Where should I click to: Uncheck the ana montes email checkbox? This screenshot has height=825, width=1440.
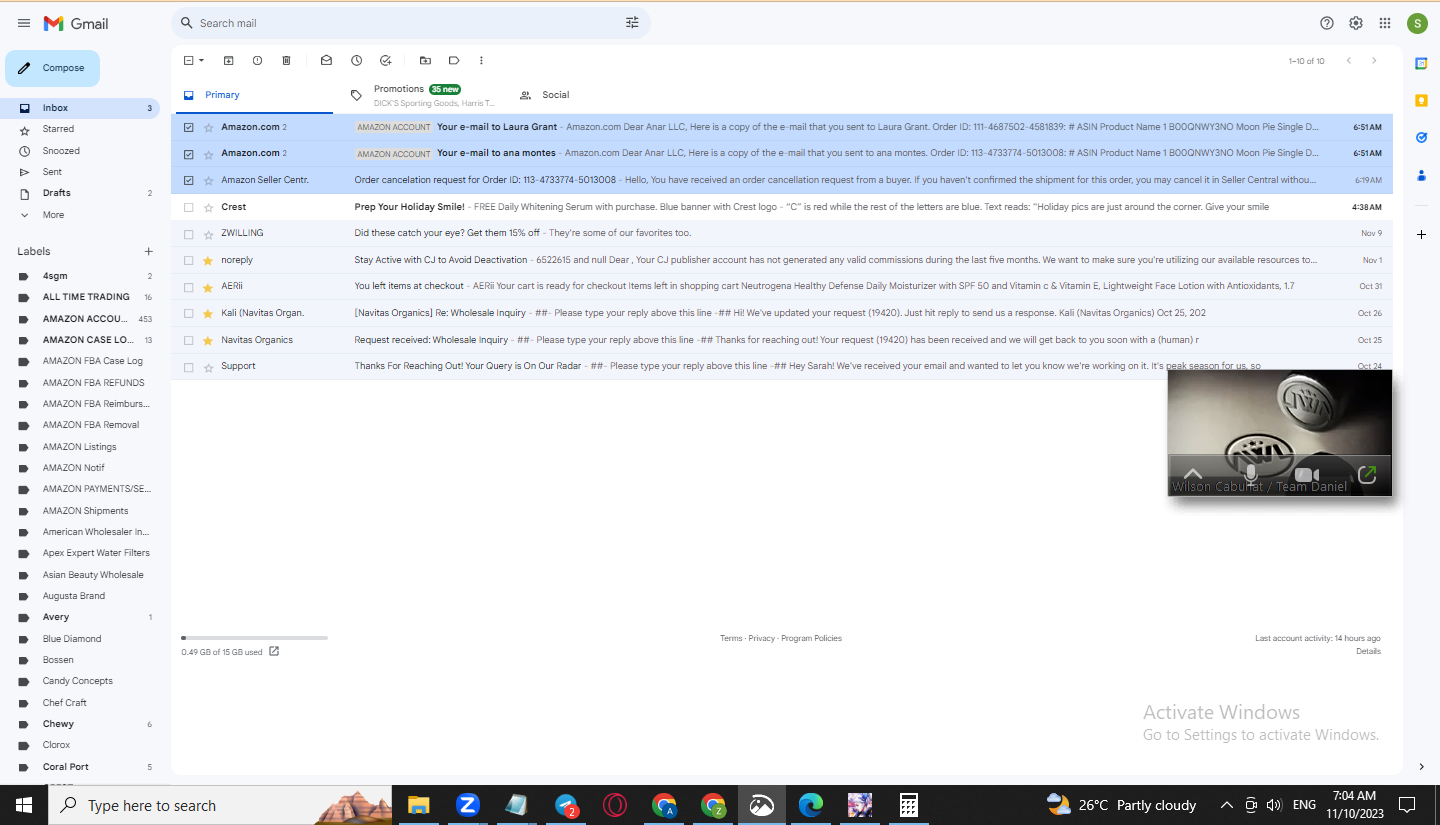point(188,154)
